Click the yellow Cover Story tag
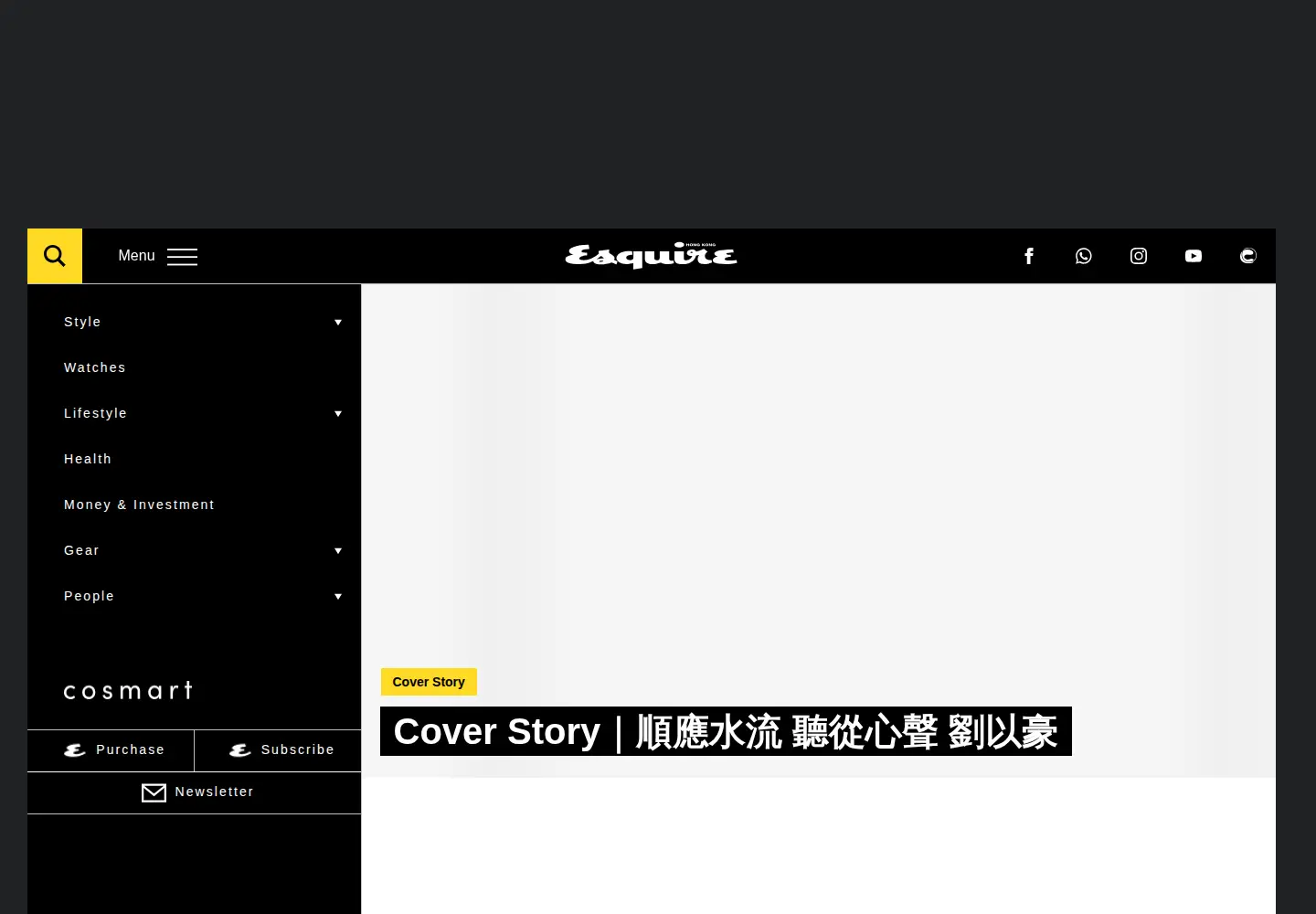1316x914 pixels. coord(429,682)
